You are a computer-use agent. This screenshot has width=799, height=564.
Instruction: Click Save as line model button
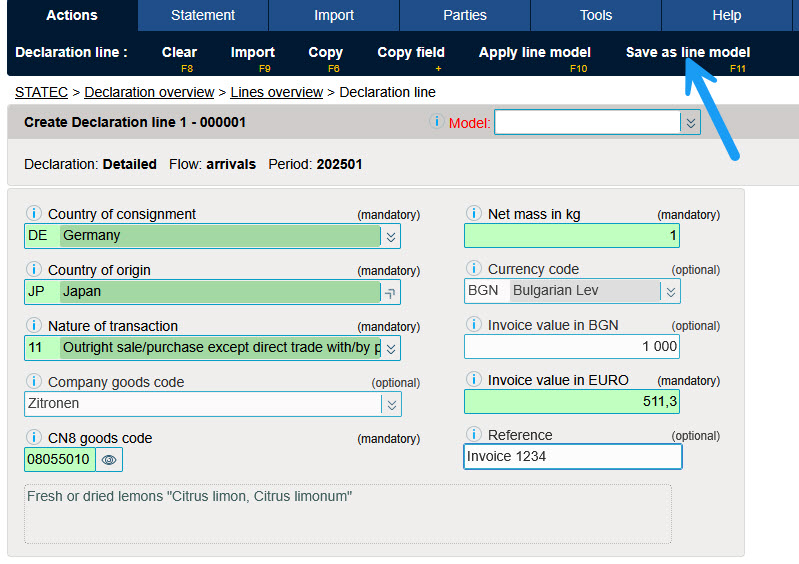coord(687,53)
